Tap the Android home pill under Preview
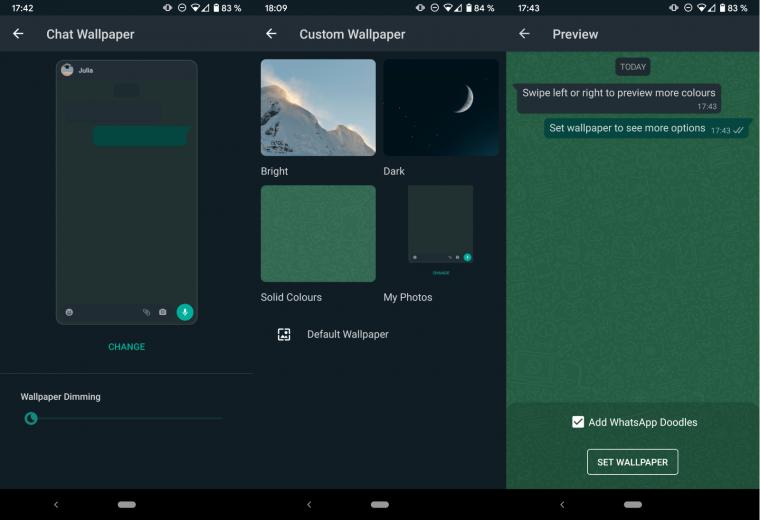 click(x=633, y=504)
